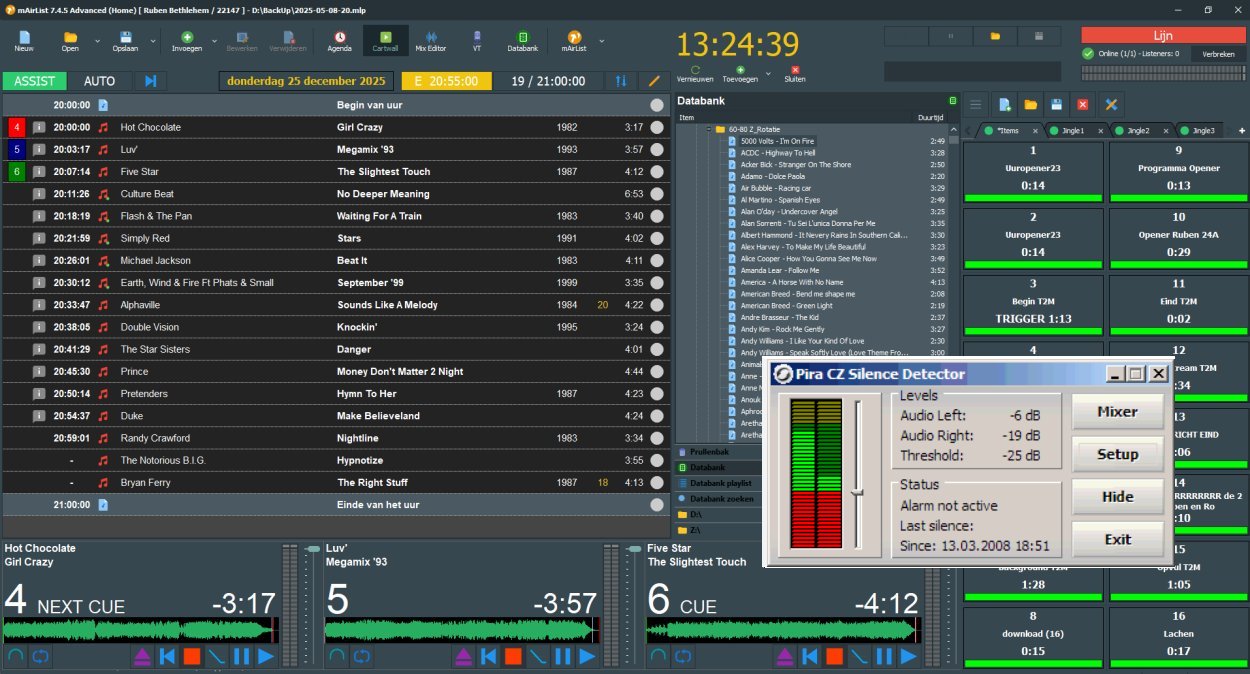This screenshot has width=1250, height=674.
Task: Toggle status circle on Duke row
Action: 657,416
